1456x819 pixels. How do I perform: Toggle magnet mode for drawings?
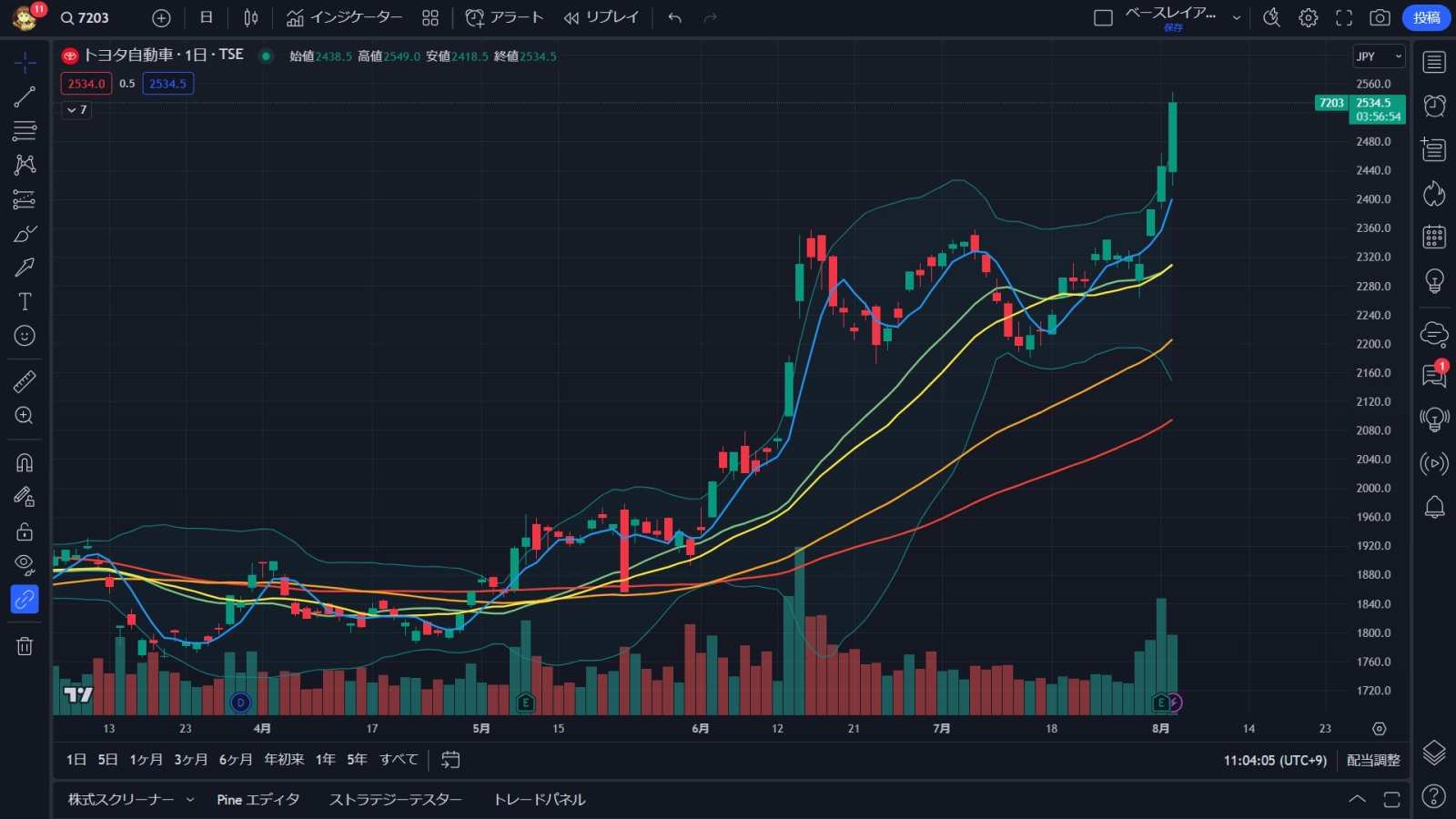click(x=25, y=462)
